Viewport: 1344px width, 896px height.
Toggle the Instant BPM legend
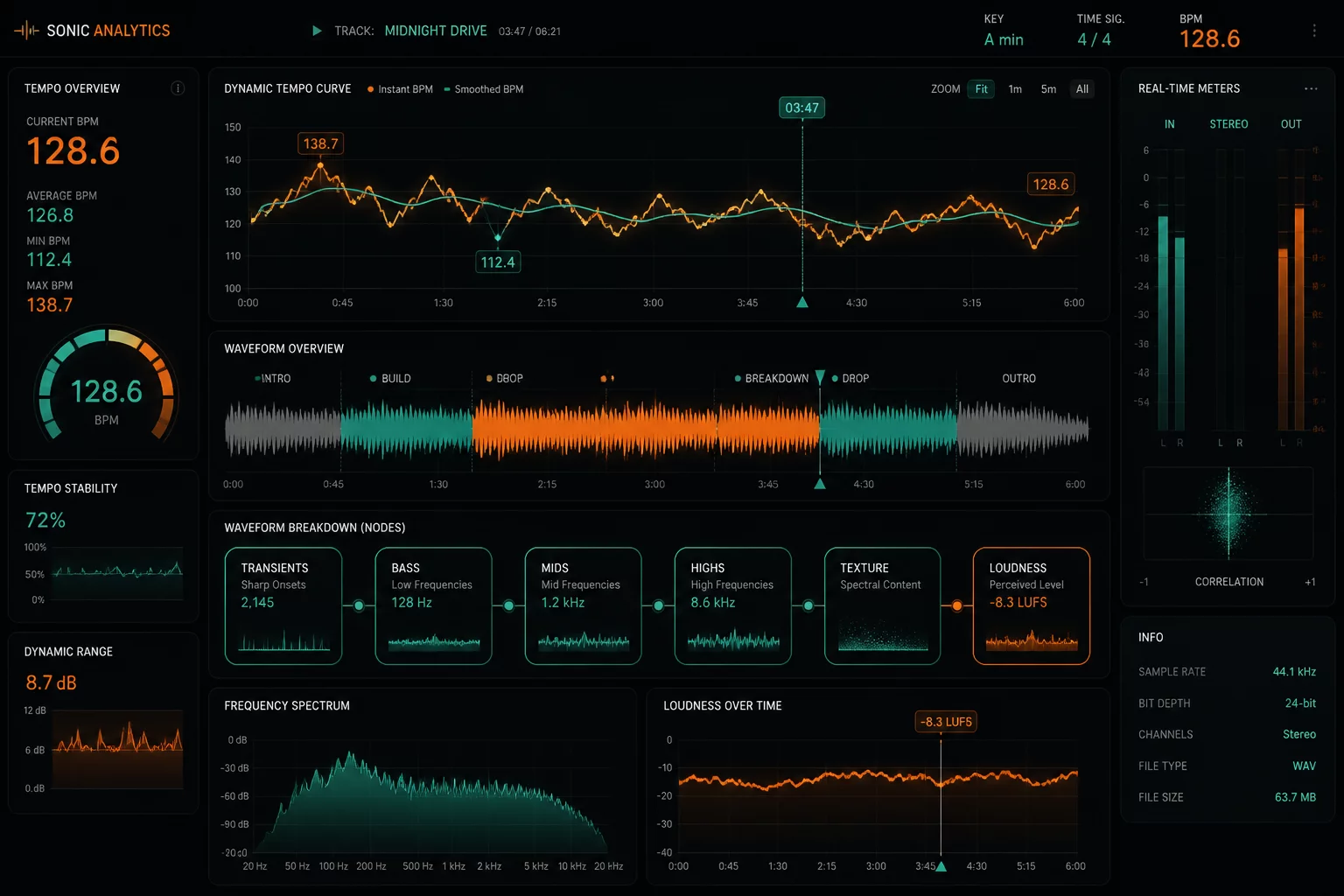click(400, 89)
